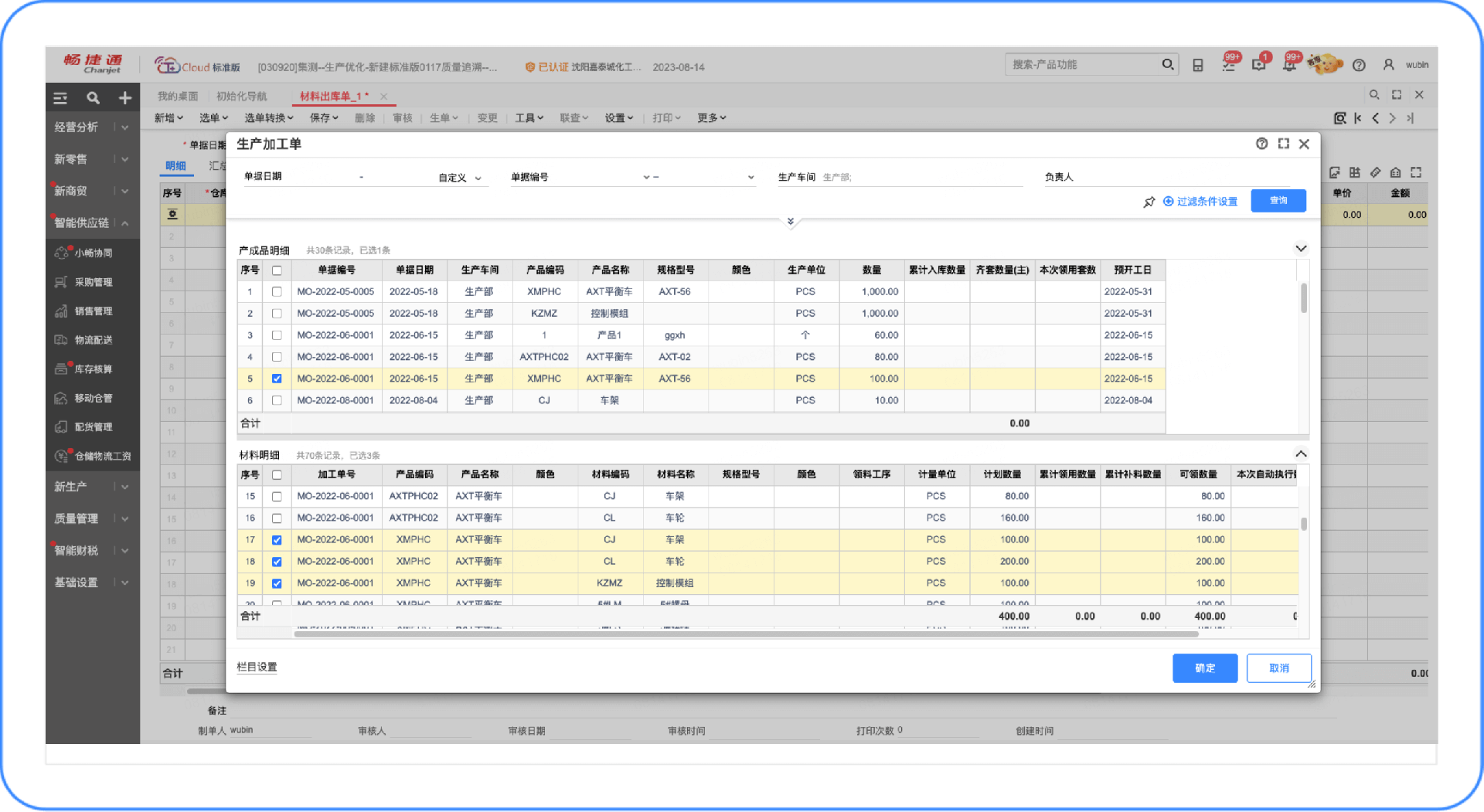This screenshot has height=812, width=1484.
Task: Click the search magnifier in product search box
Action: point(1167,65)
